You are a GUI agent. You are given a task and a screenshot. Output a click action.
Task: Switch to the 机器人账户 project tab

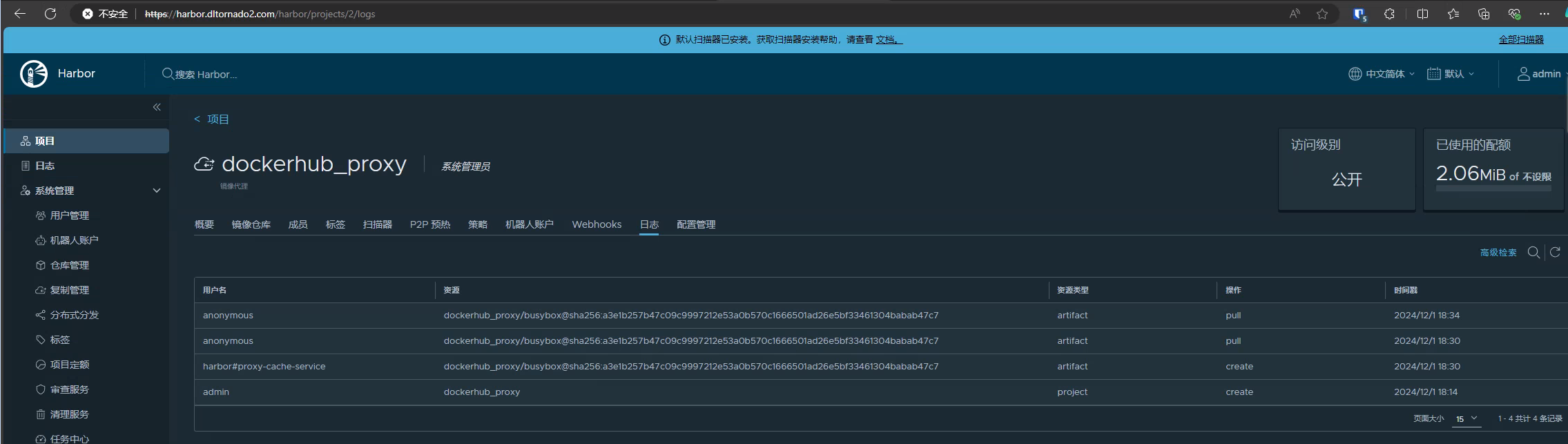pos(530,224)
